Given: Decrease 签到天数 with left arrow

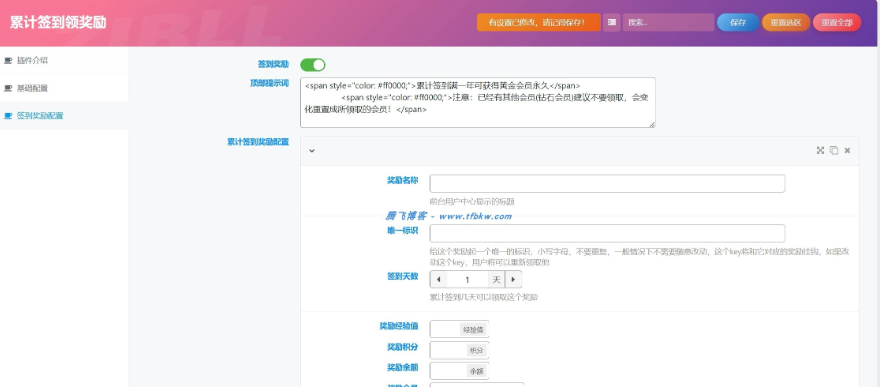Looking at the screenshot, I should point(438,279).
